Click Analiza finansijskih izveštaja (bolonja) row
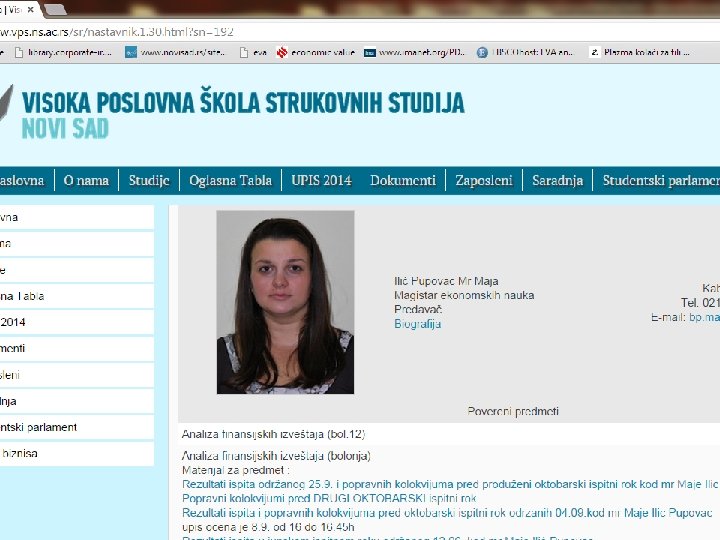 [276, 456]
